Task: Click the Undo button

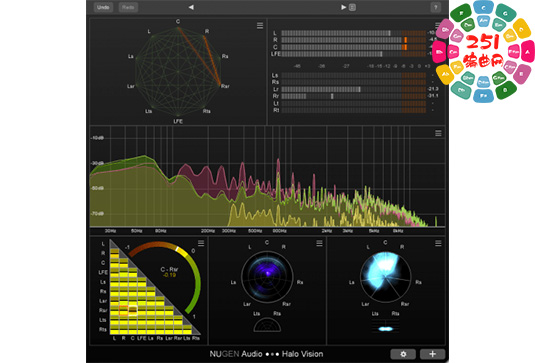Action: 103,7
